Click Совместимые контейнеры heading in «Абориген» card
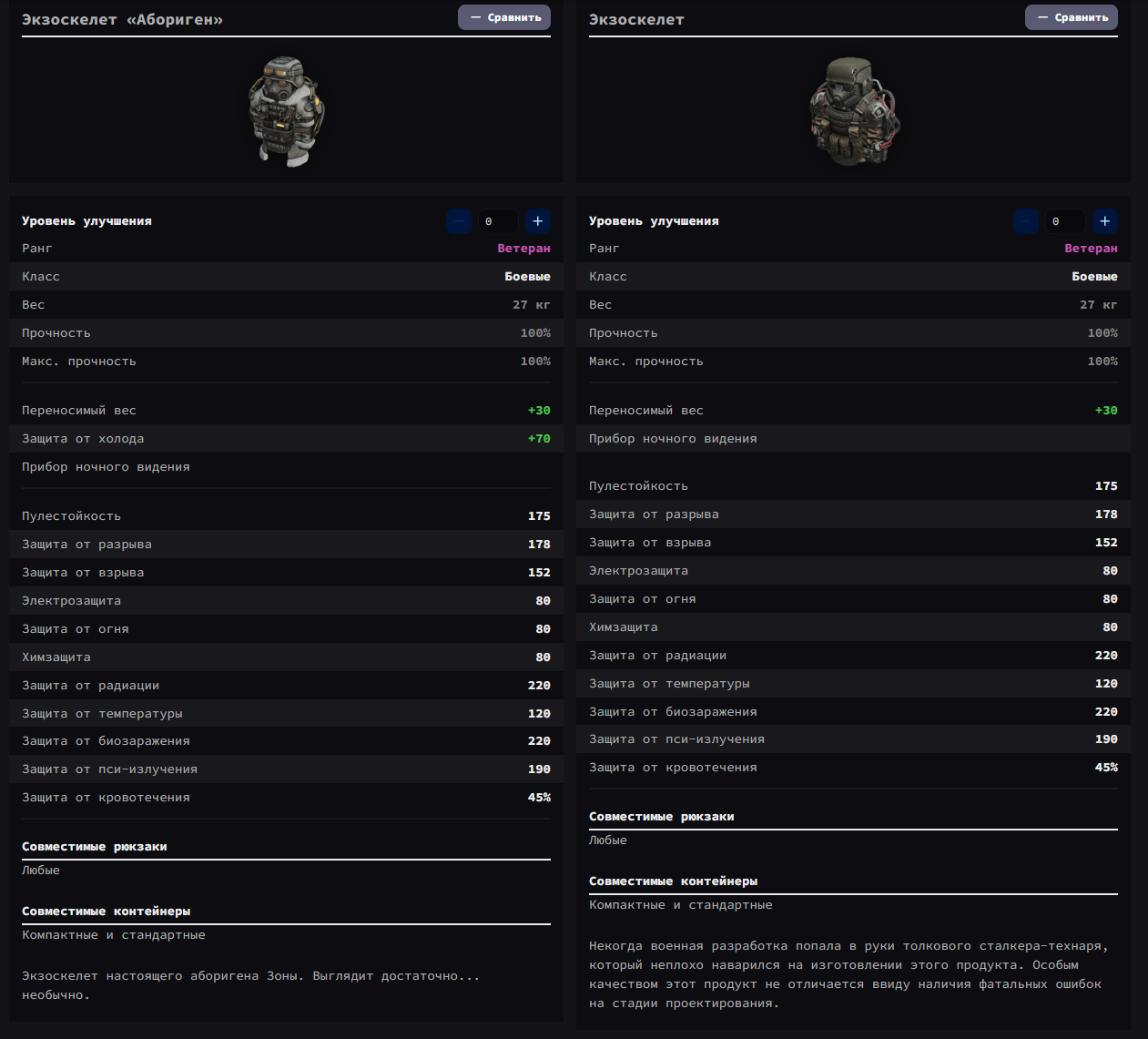This screenshot has height=1039, width=1148. point(106,912)
